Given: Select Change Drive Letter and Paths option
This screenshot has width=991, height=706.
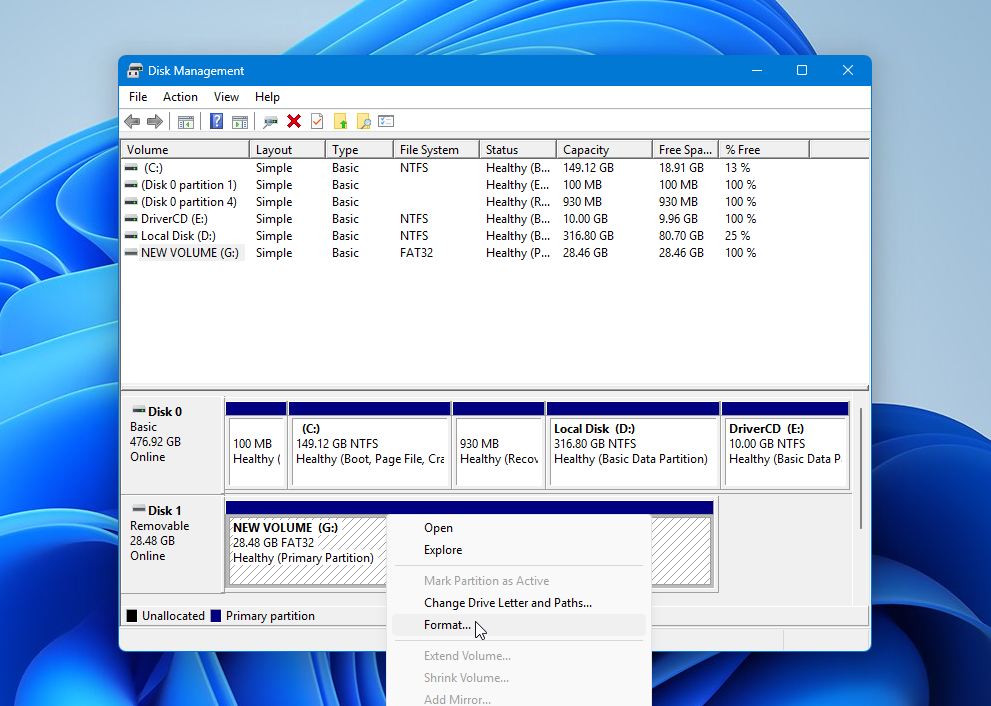Looking at the screenshot, I should pyautogui.click(x=519, y=603).
